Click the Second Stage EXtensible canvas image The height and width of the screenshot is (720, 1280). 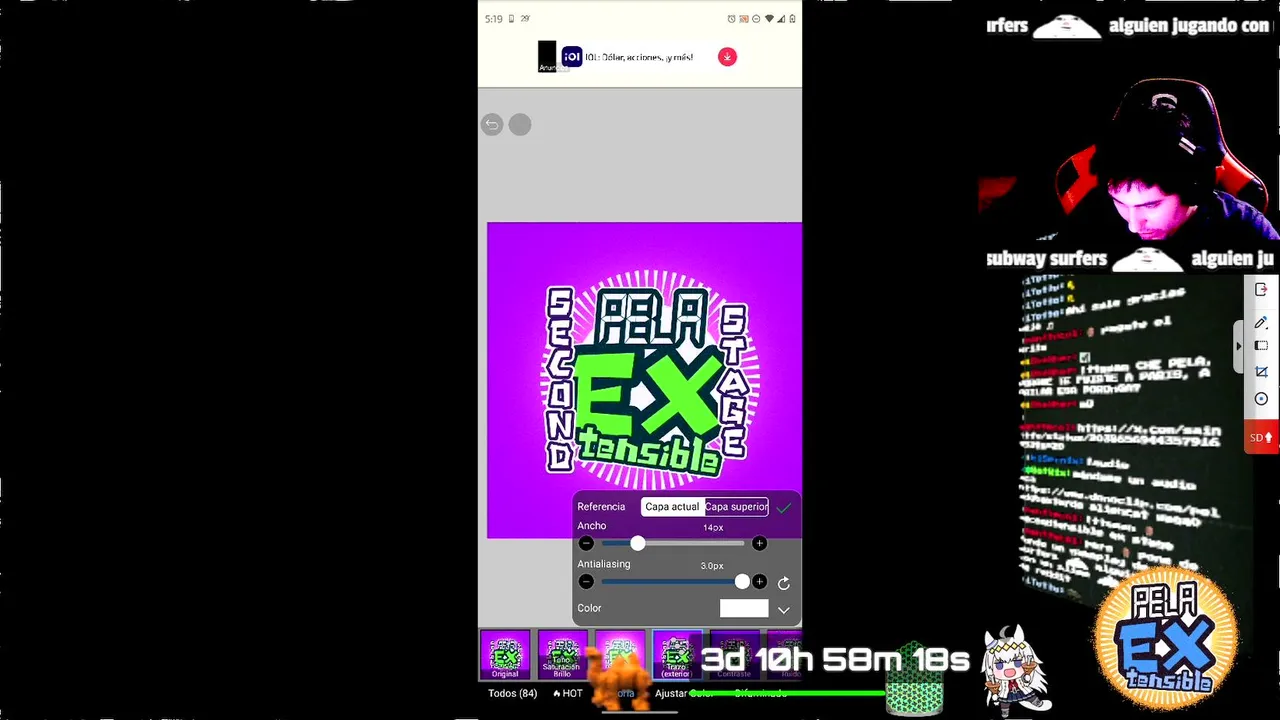pyautogui.click(x=644, y=380)
